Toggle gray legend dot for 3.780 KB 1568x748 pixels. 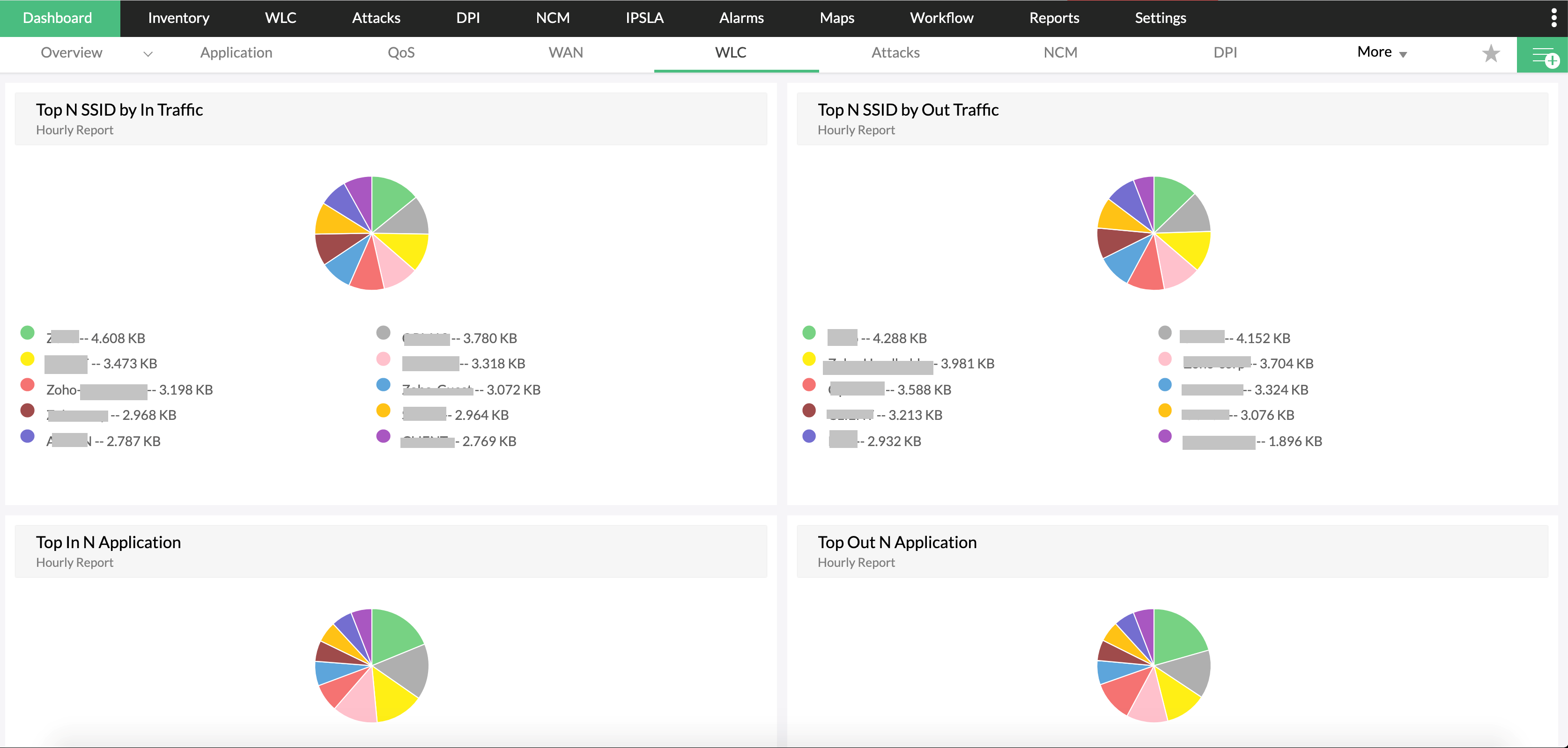click(383, 333)
